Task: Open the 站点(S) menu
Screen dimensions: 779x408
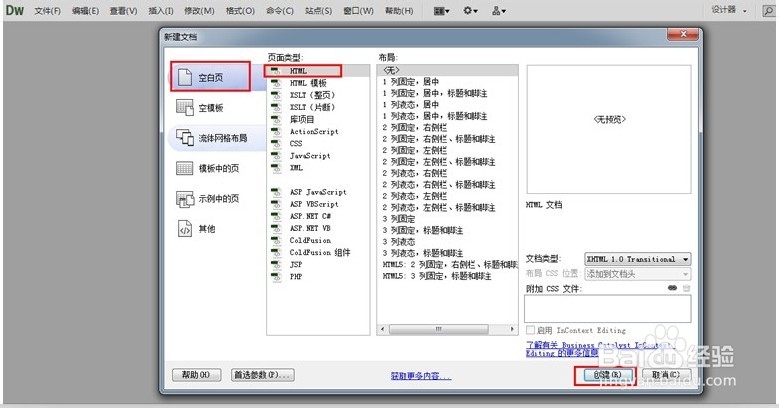Action: pos(318,10)
